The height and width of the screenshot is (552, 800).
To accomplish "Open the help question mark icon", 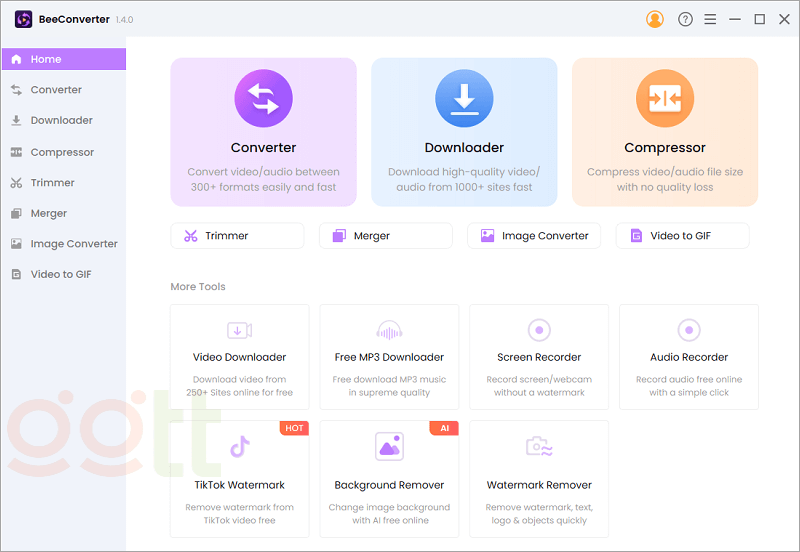I will pyautogui.click(x=685, y=19).
